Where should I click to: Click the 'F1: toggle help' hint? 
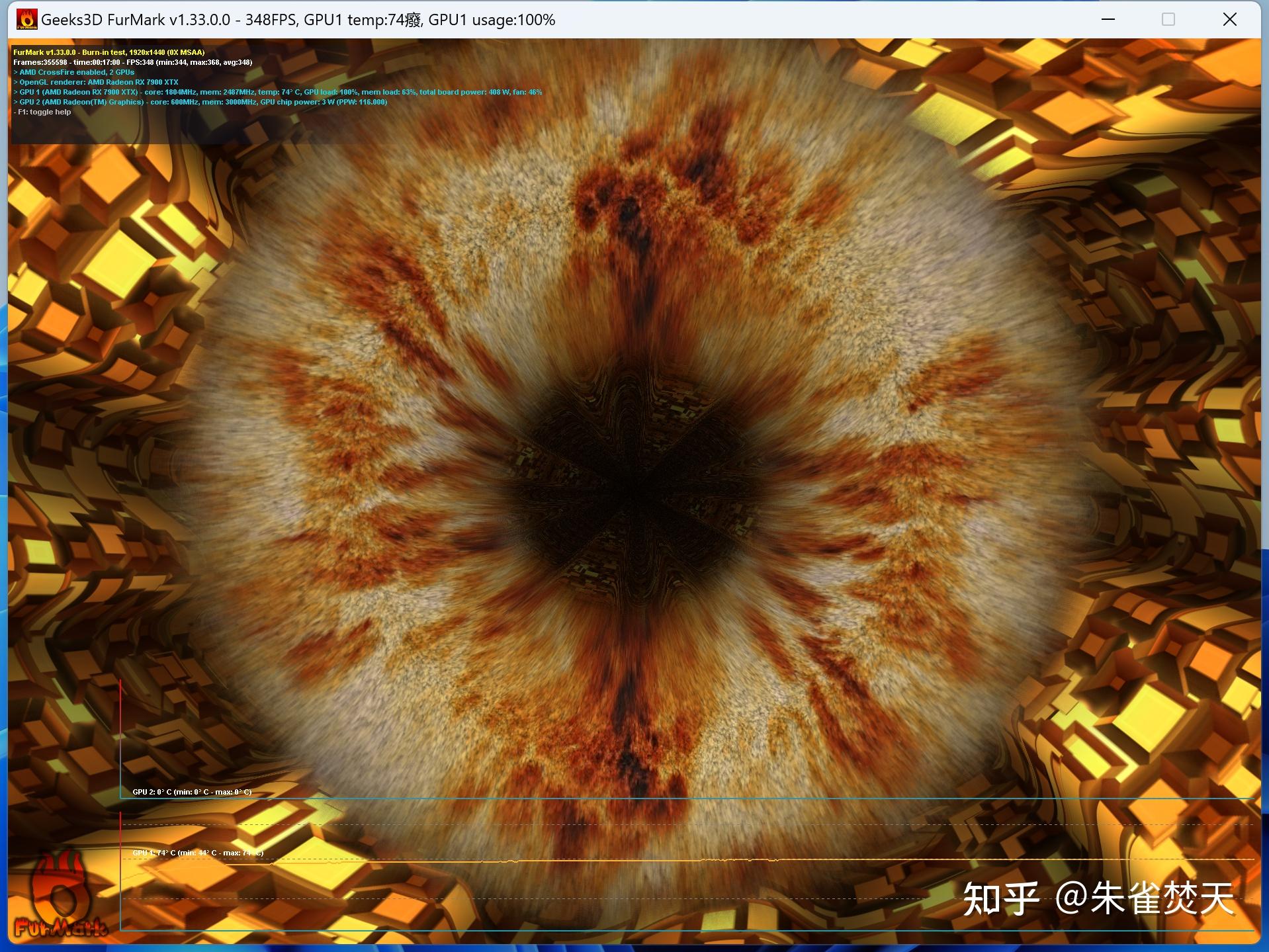coord(42,112)
